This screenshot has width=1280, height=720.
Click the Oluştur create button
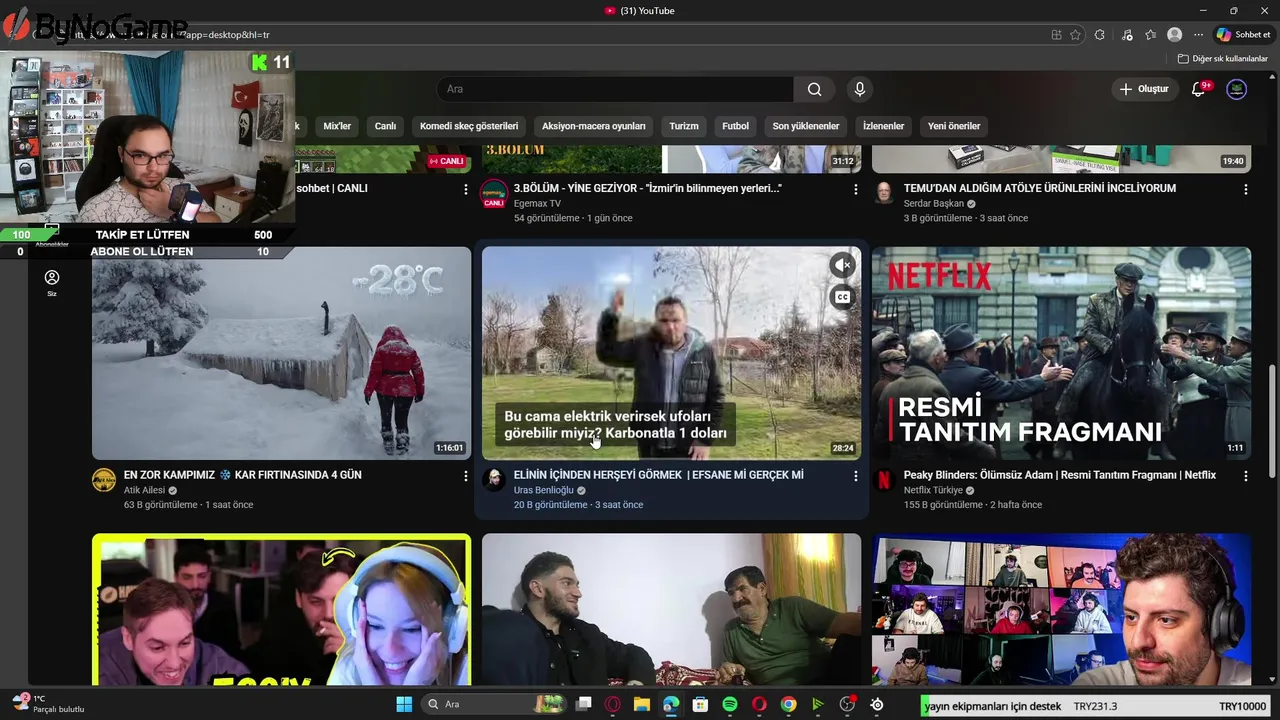tap(1144, 89)
